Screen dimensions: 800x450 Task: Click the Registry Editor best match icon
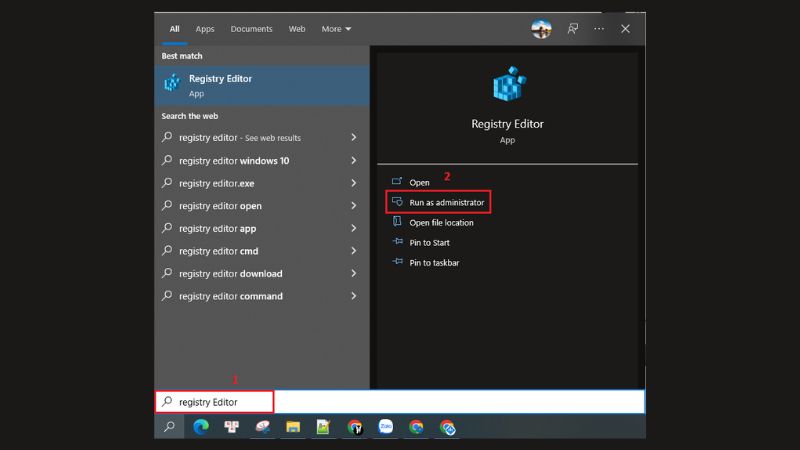(x=172, y=85)
